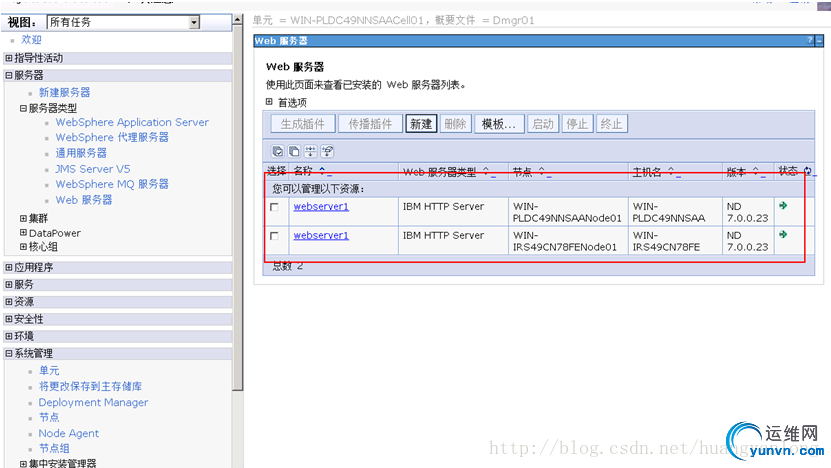The height and width of the screenshot is (468, 831).
Task: Open webserver1 link on WIN-PLDC49NNSAANode01
Action: (321, 207)
